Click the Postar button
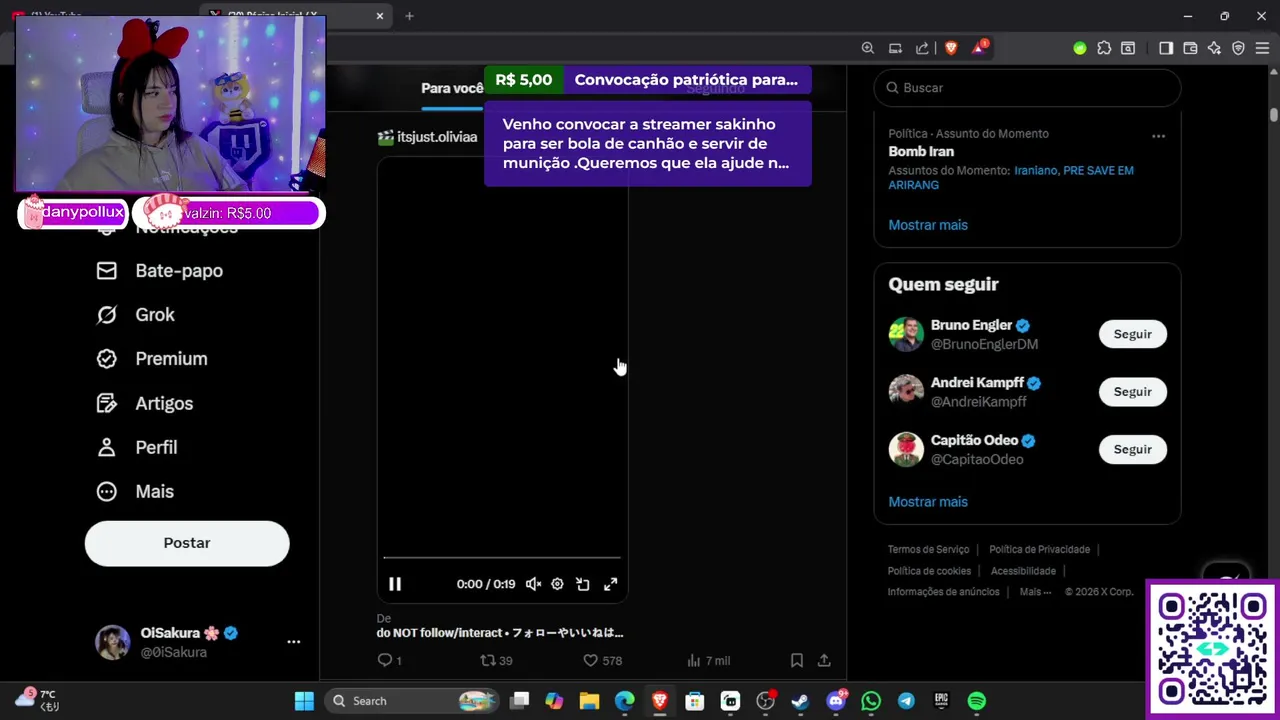 click(x=187, y=543)
